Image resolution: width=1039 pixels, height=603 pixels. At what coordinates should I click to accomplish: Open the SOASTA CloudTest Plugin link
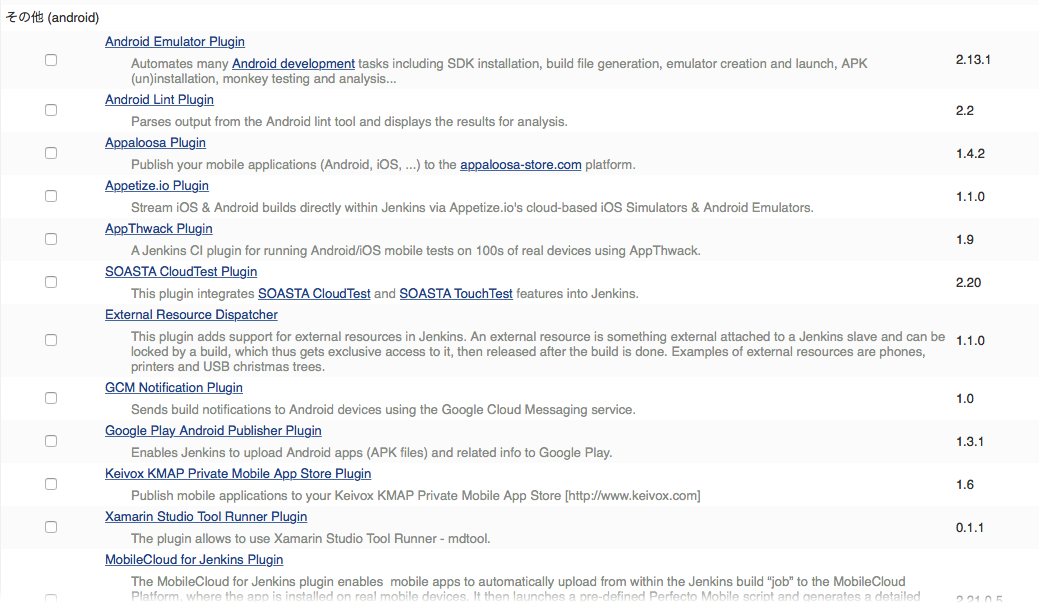point(181,272)
